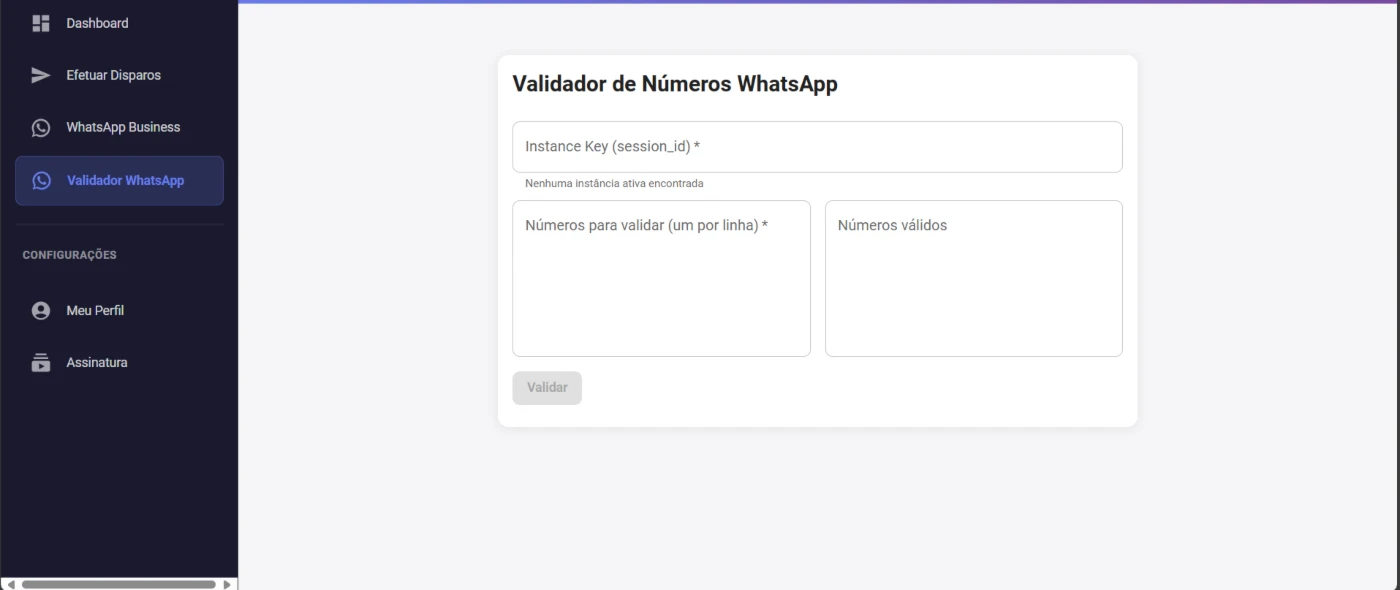Image resolution: width=1400 pixels, height=590 pixels.
Task: Select Validador WhatsApp in the sidebar
Action: point(119,181)
